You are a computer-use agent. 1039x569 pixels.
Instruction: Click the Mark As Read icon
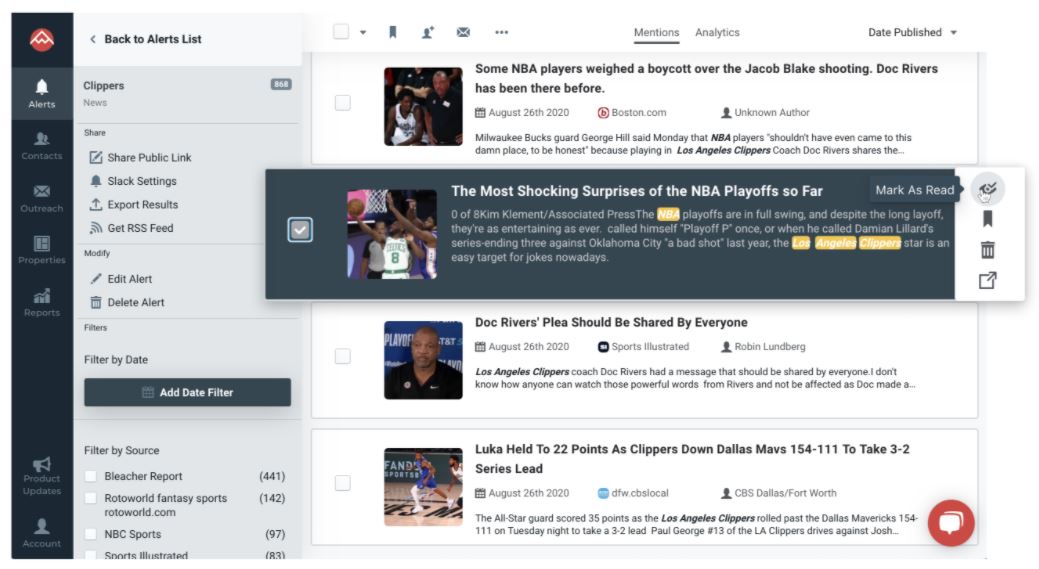987,190
